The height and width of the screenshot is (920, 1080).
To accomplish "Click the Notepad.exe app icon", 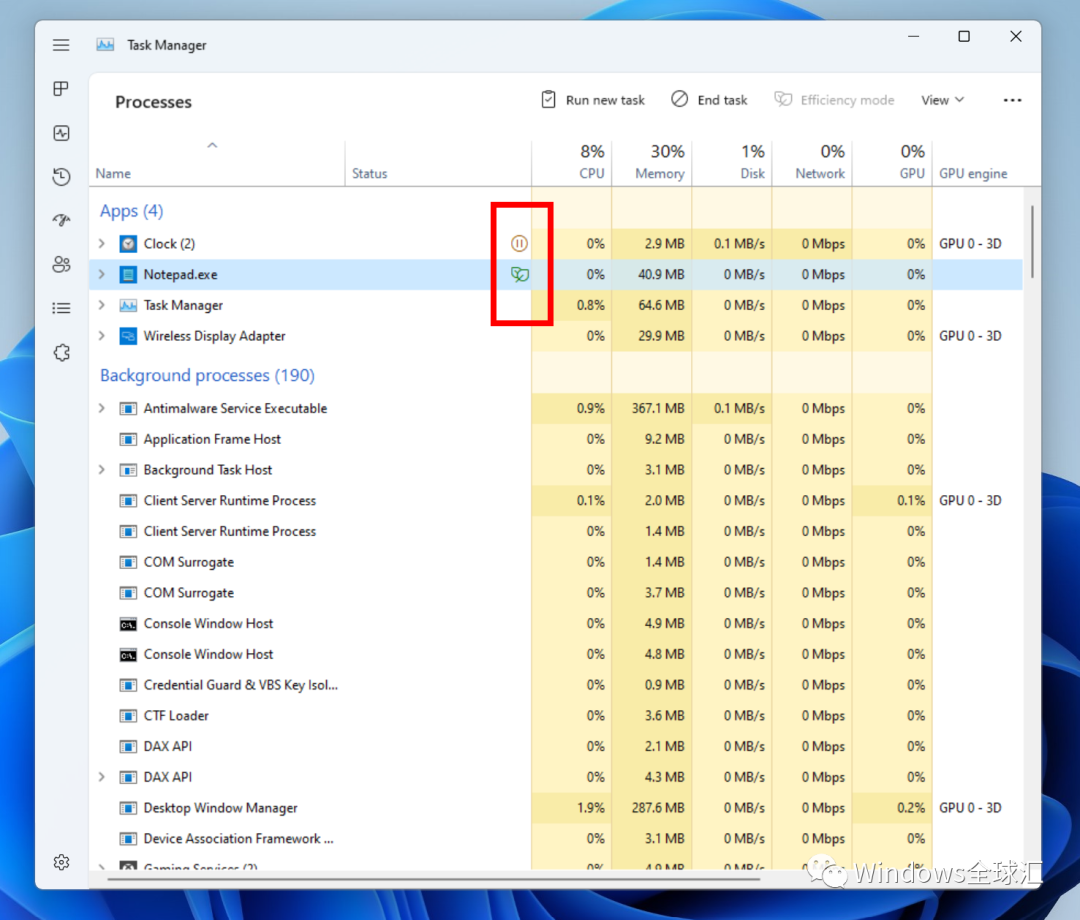I will [128, 275].
